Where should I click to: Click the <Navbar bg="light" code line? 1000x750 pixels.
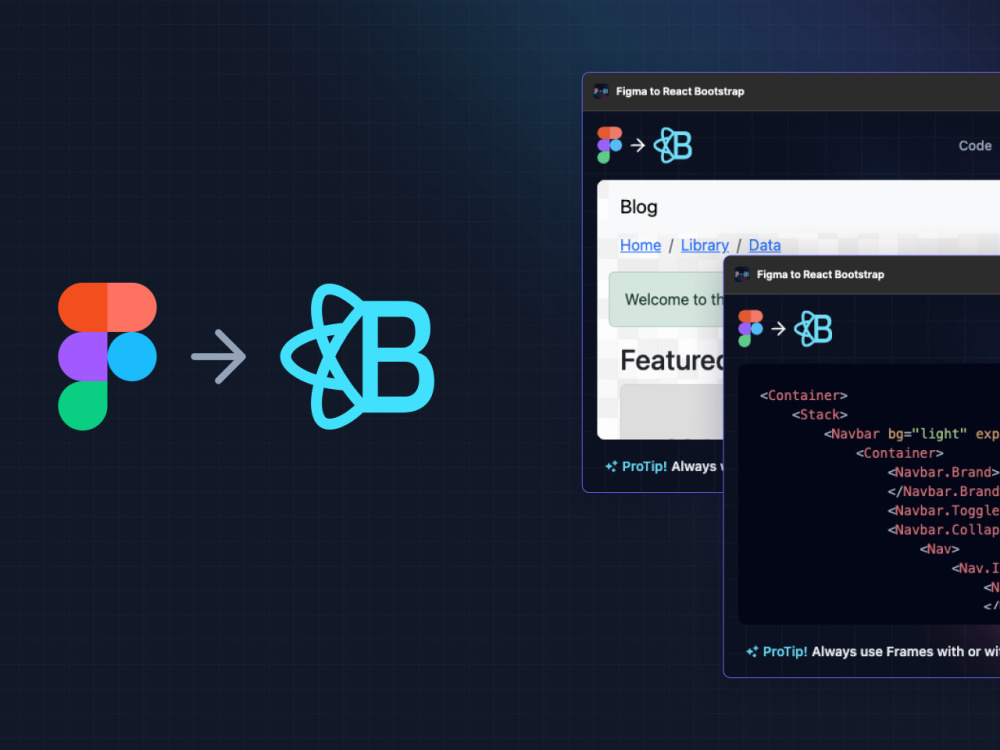[x=911, y=434]
